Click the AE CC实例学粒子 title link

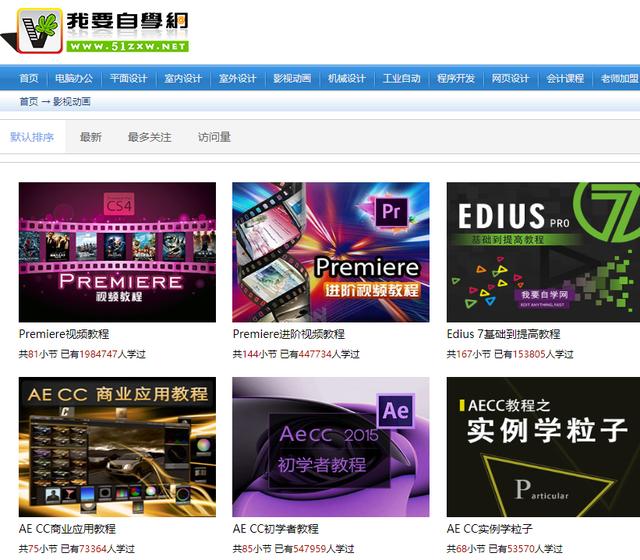tap(489, 529)
